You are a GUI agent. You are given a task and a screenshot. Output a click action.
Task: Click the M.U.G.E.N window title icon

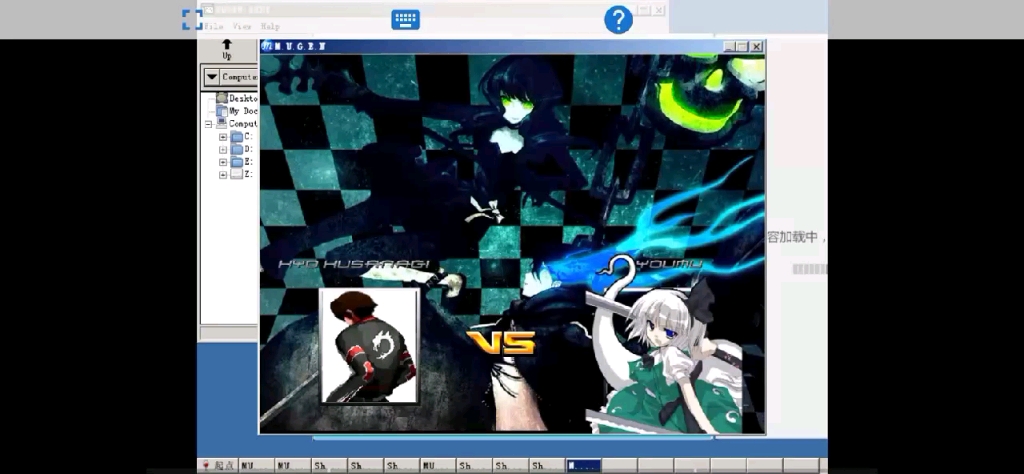[x=267, y=46]
